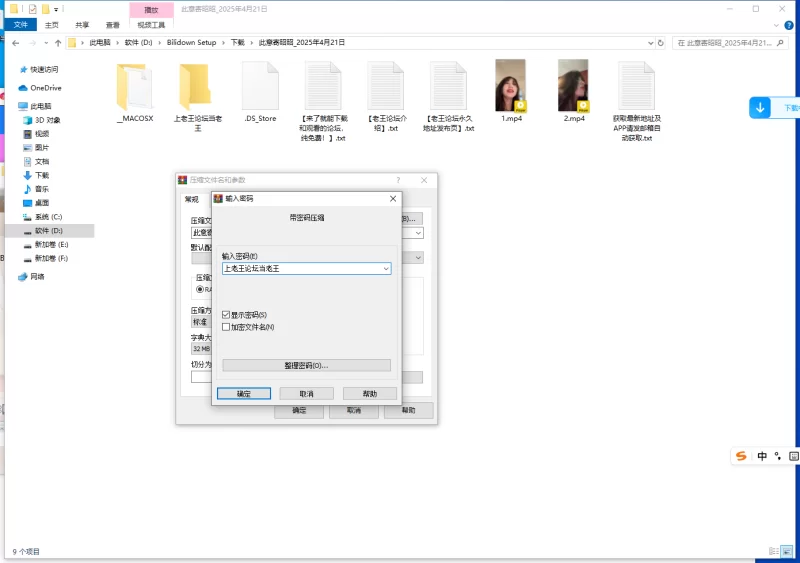The image size is (800, 563).
Task: Expand the ribbon chevron
Action: coord(776,25)
